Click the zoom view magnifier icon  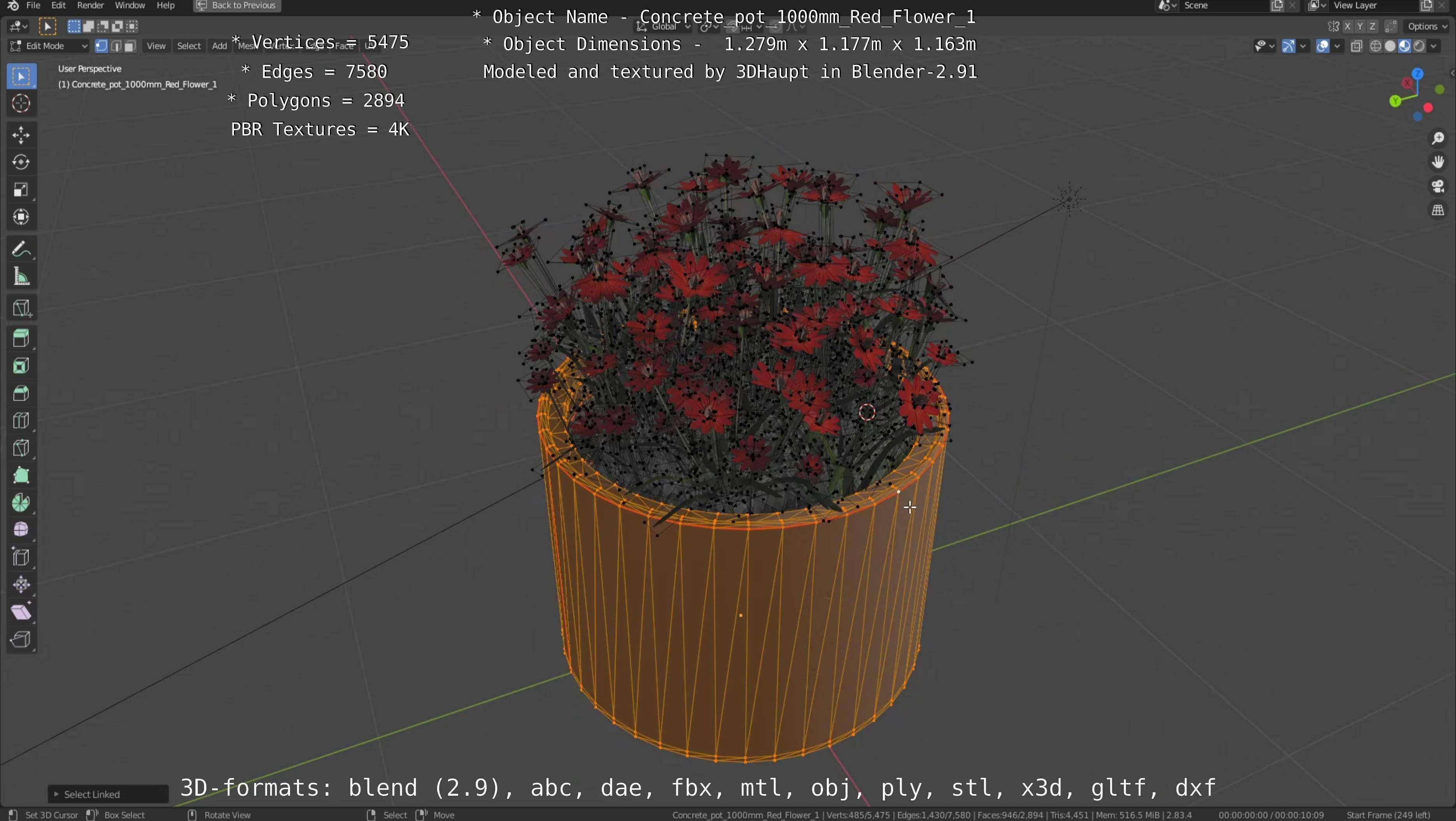(1438, 139)
